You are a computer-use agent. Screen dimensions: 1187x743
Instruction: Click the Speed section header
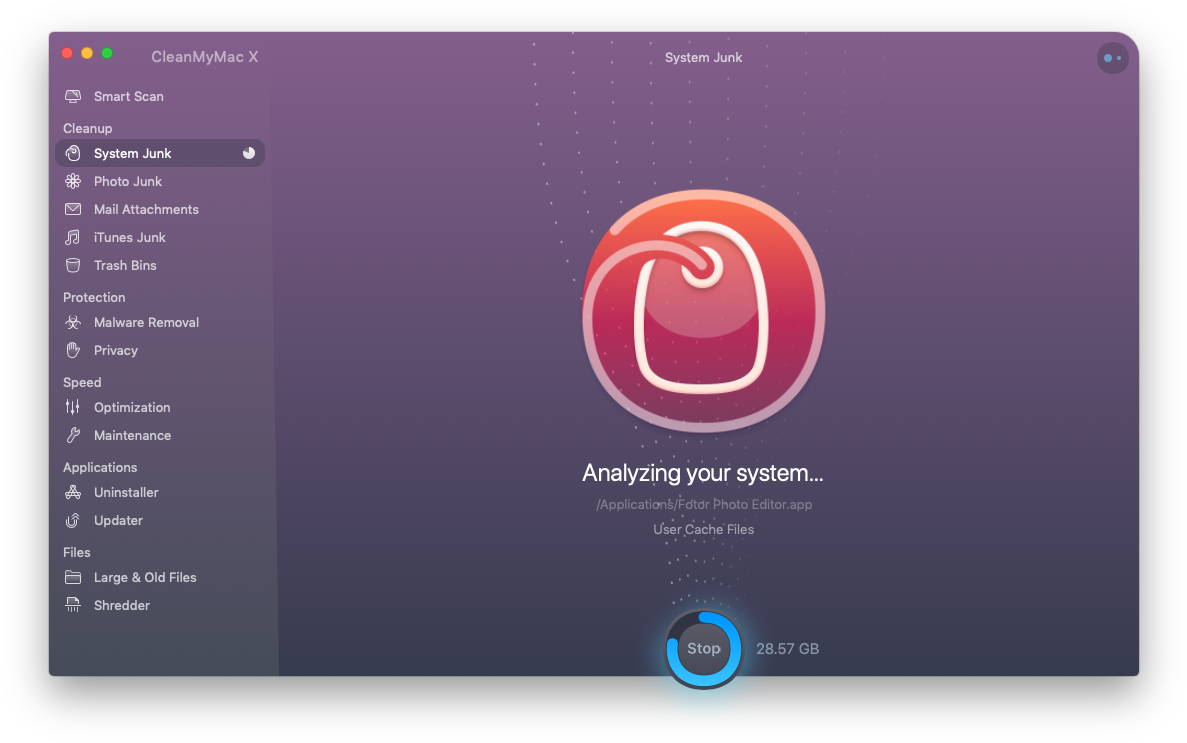click(82, 382)
